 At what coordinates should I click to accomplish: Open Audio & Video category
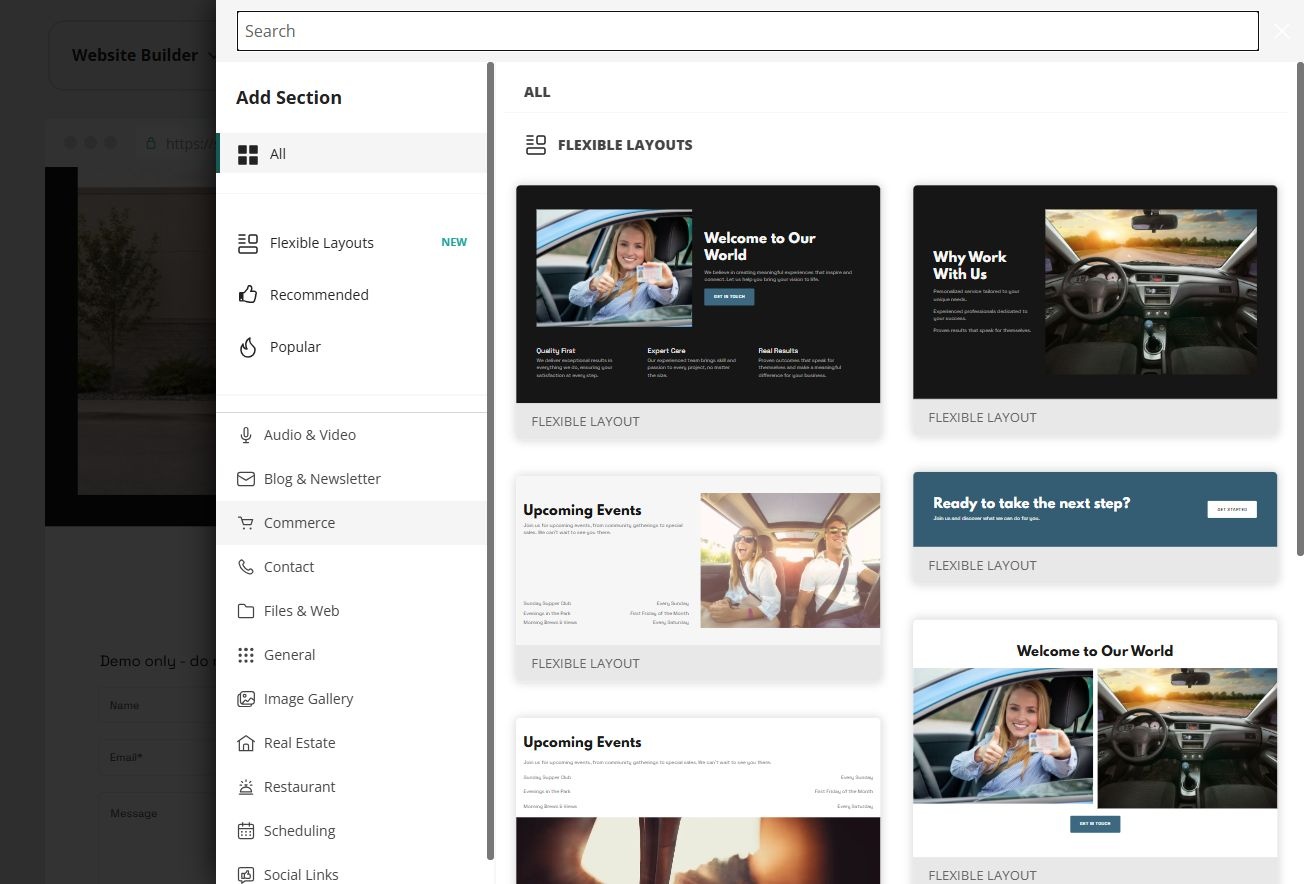352,435
